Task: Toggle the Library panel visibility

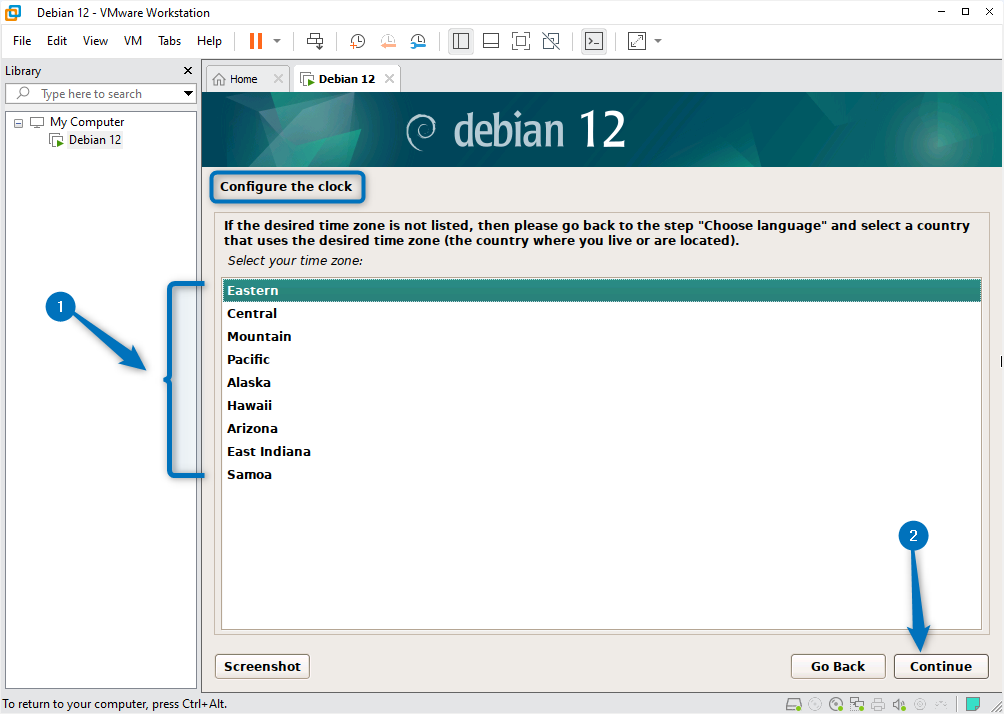Action: click(x=460, y=41)
